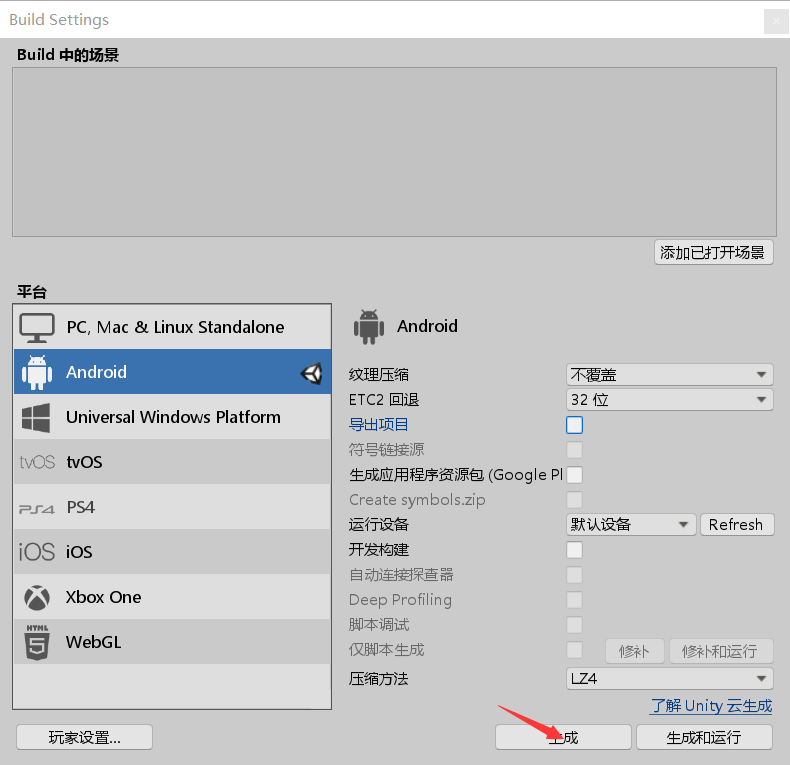Enable the 开发构建 checkbox
The width and height of the screenshot is (790, 765).
(x=574, y=550)
